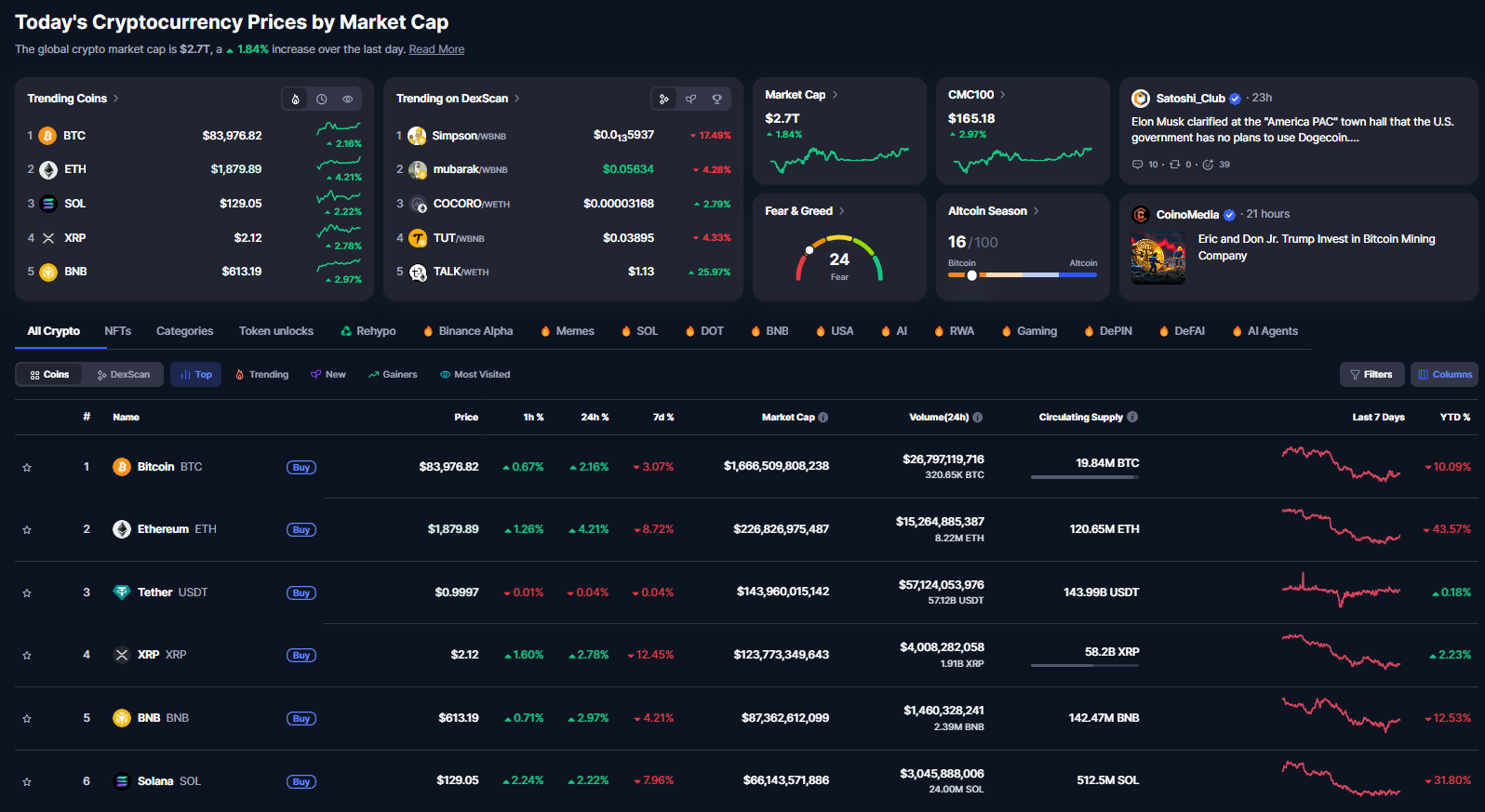Open the Eric and Don Jr. Trump article thumbnail
The width and height of the screenshot is (1485, 812).
point(1158,258)
